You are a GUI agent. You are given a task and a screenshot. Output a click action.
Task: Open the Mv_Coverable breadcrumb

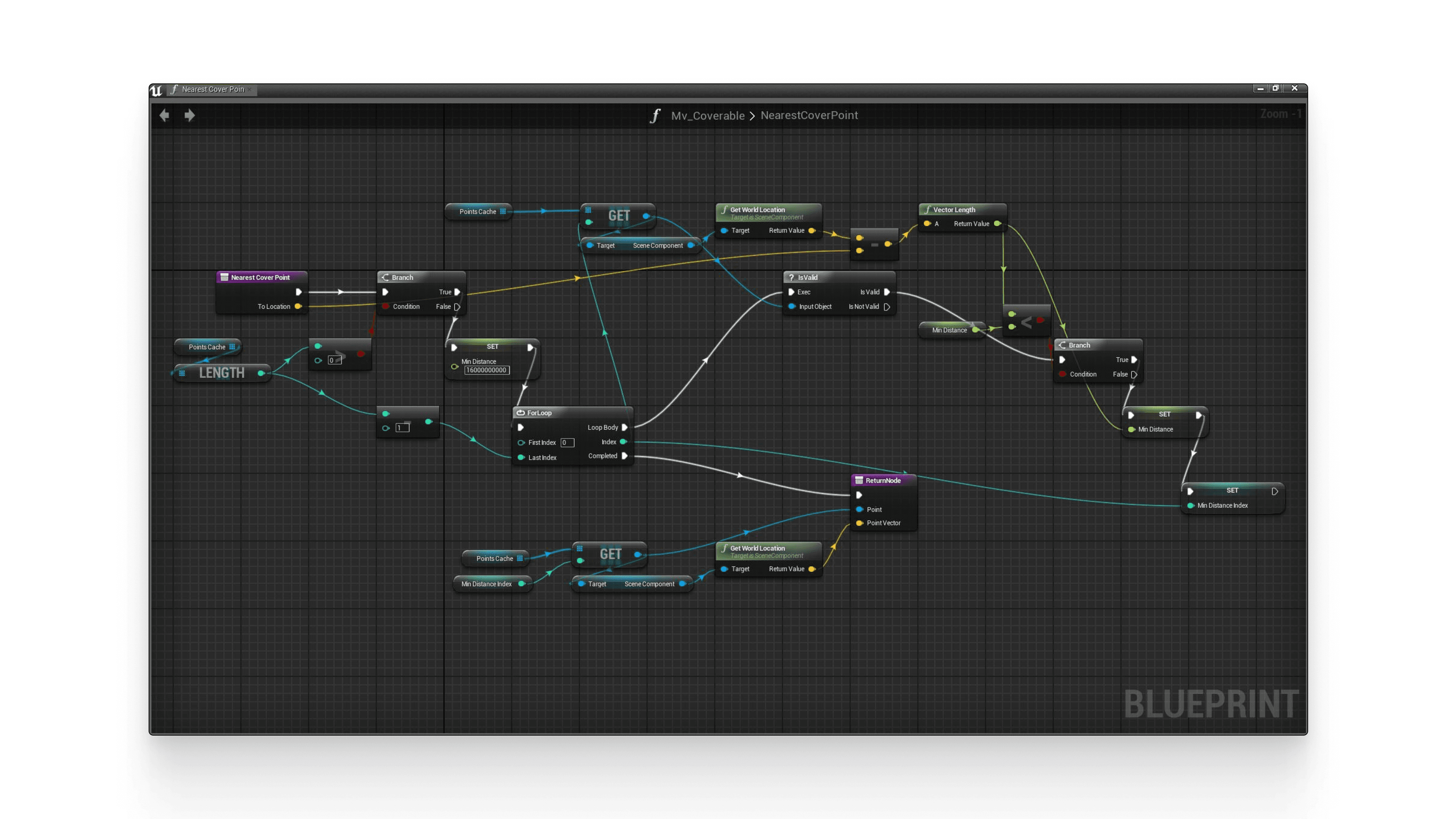(x=708, y=115)
